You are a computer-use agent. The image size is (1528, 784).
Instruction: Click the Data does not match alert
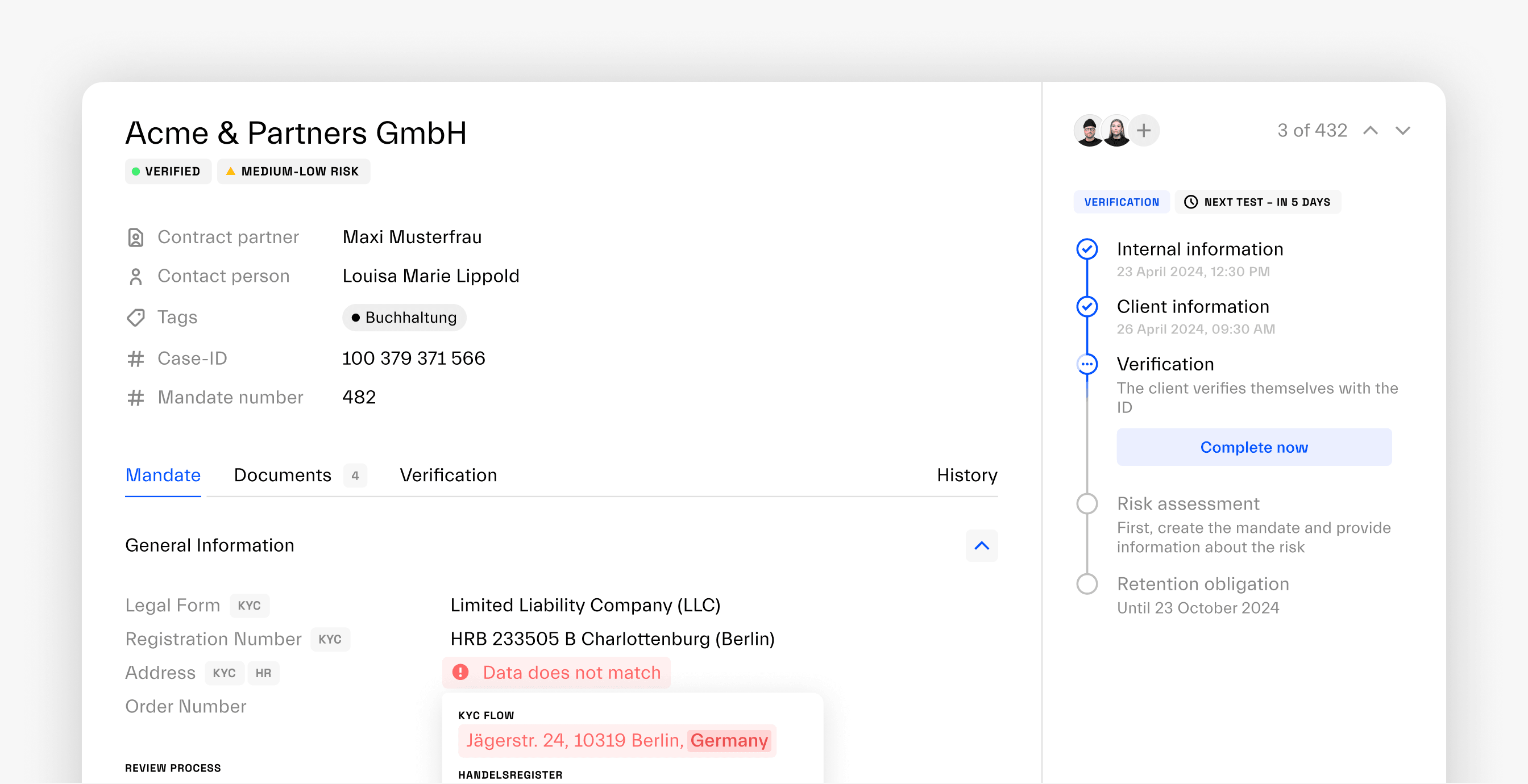pyautogui.click(x=557, y=673)
